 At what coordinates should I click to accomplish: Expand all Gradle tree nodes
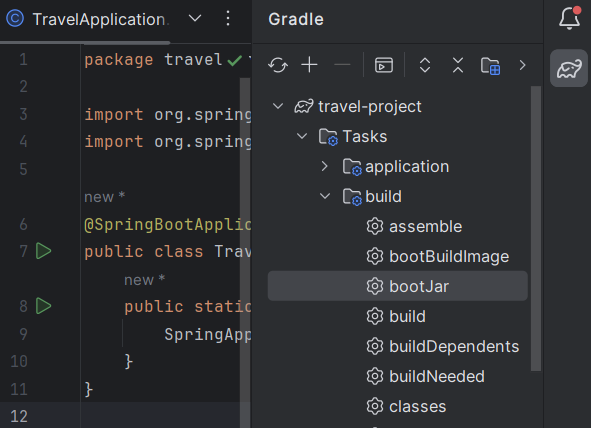(425, 65)
